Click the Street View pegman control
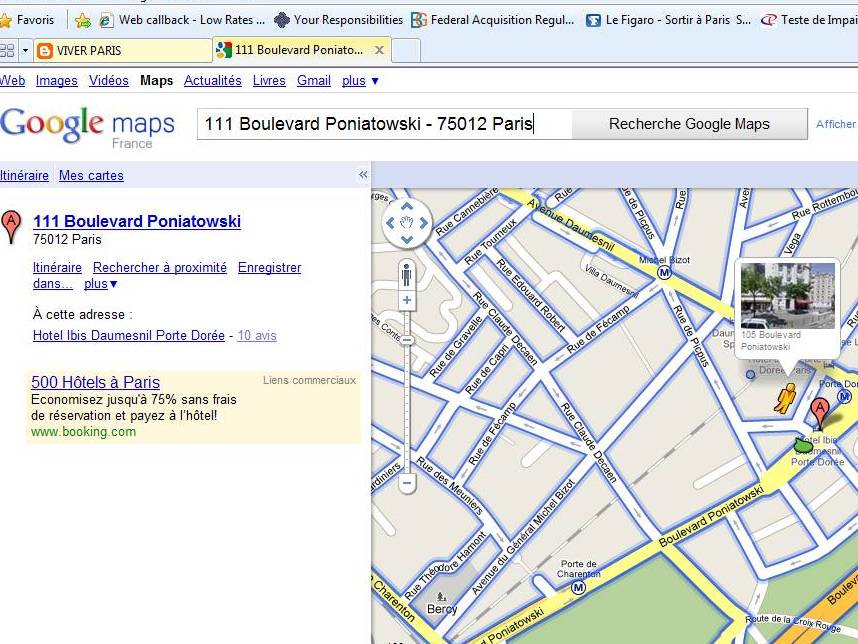The image size is (858, 644). (407, 273)
